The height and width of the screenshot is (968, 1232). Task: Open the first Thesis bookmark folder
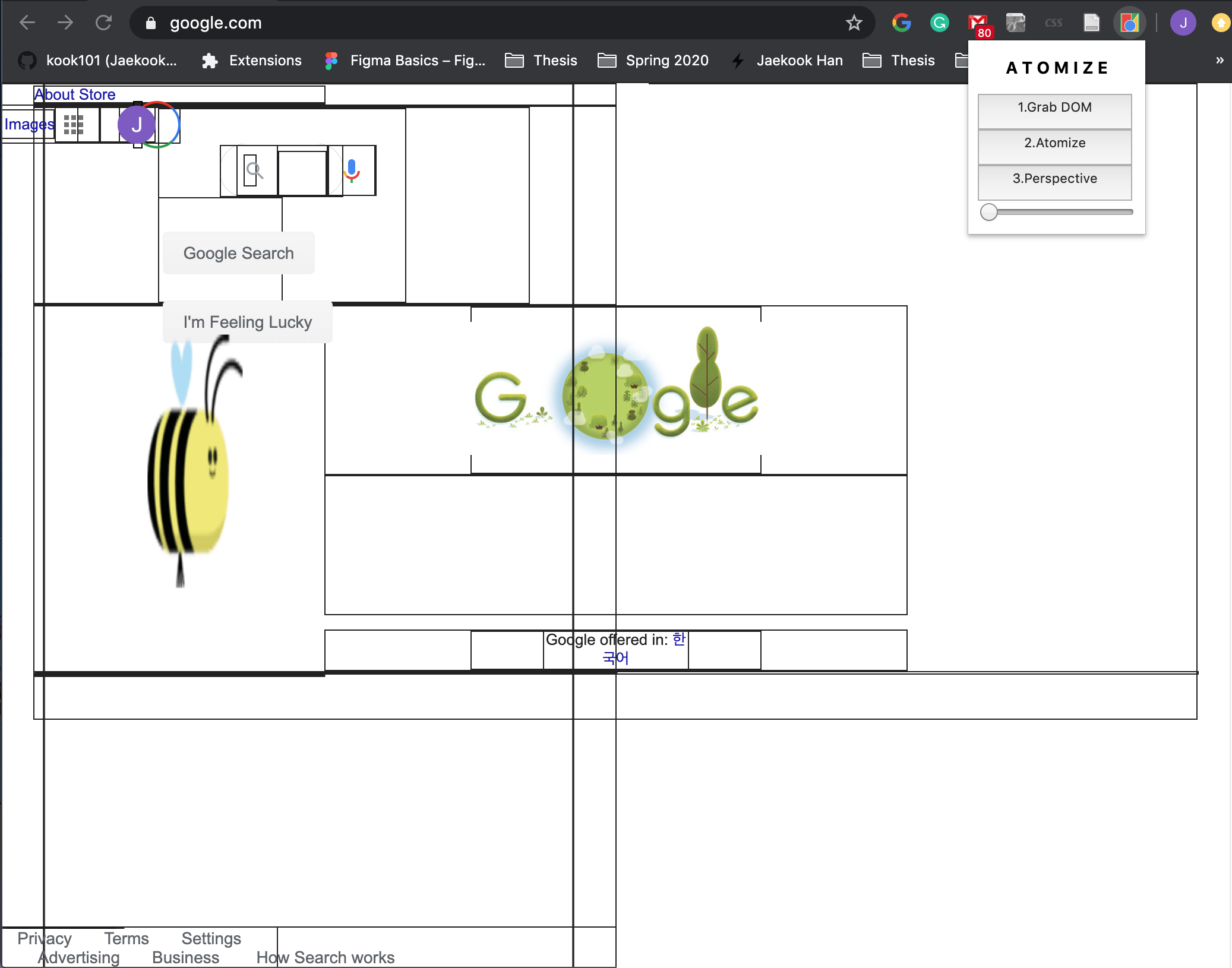[x=541, y=60]
